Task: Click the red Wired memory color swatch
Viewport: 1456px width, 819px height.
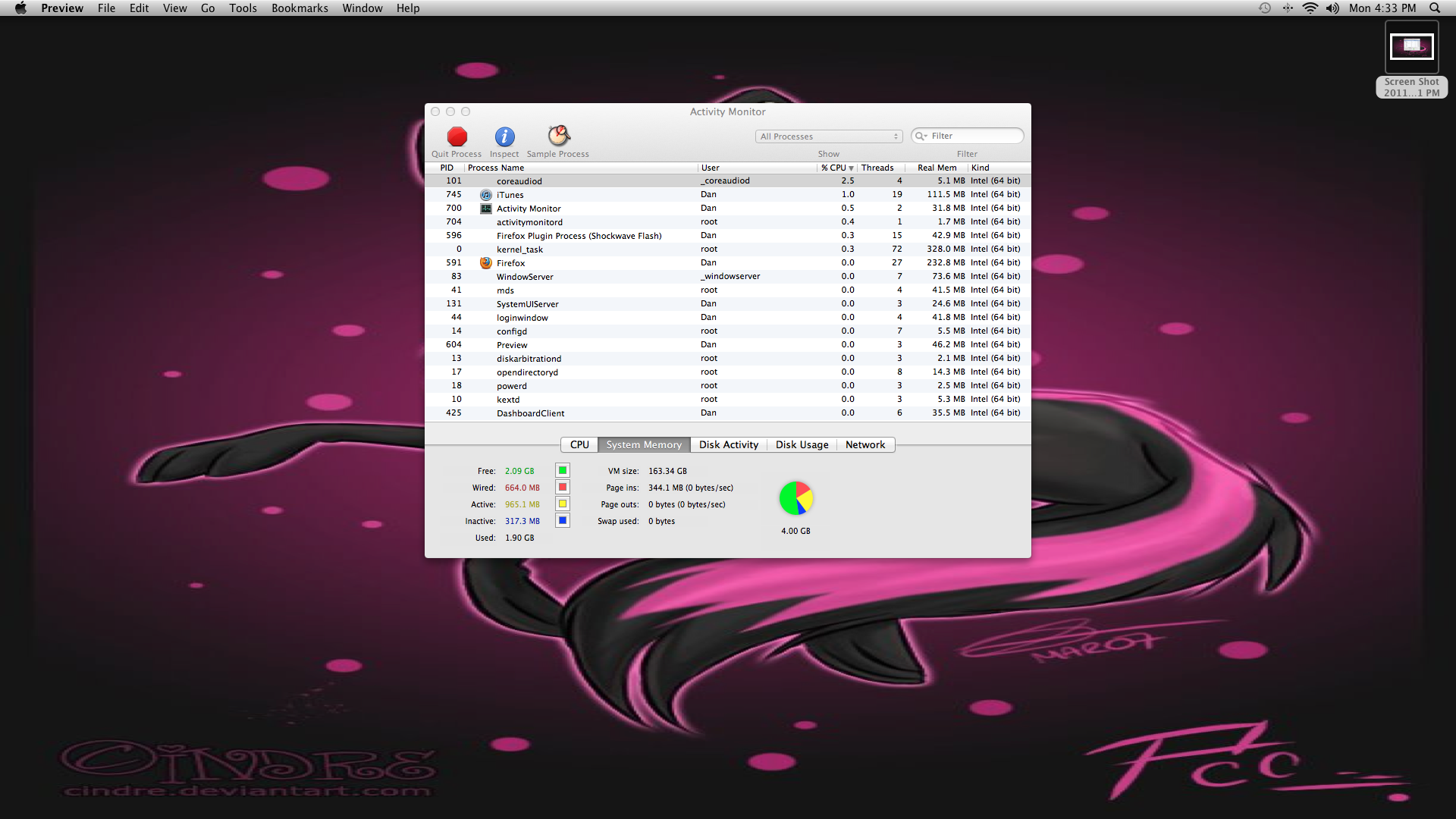Action: click(x=563, y=488)
